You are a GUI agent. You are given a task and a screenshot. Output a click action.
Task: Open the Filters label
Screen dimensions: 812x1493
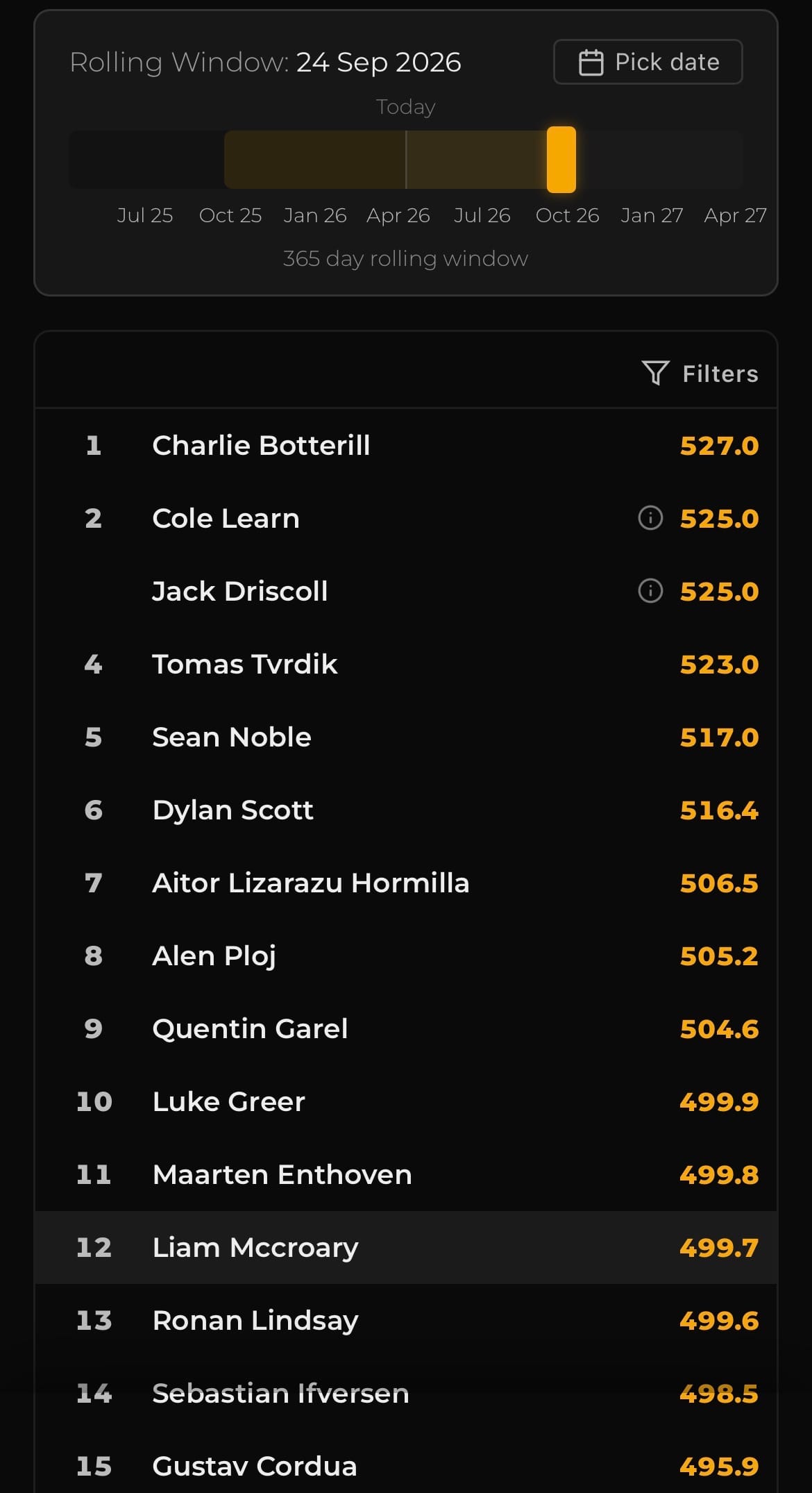(x=720, y=374)
